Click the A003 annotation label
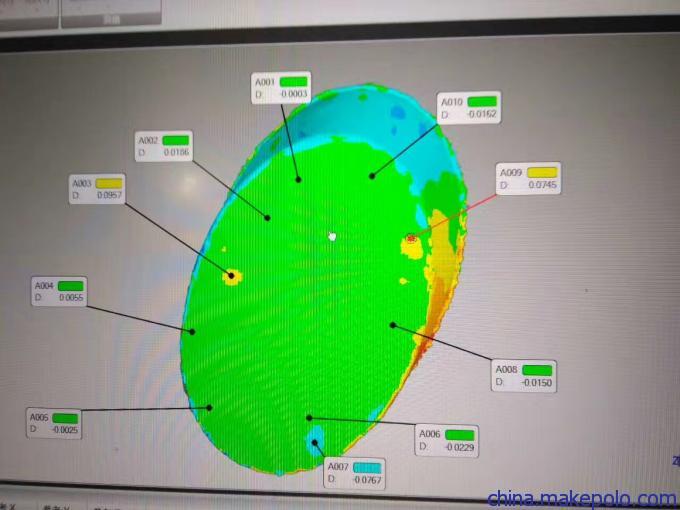Image resolution: width=680 pixels, height=510 pixels. (97, 189)
